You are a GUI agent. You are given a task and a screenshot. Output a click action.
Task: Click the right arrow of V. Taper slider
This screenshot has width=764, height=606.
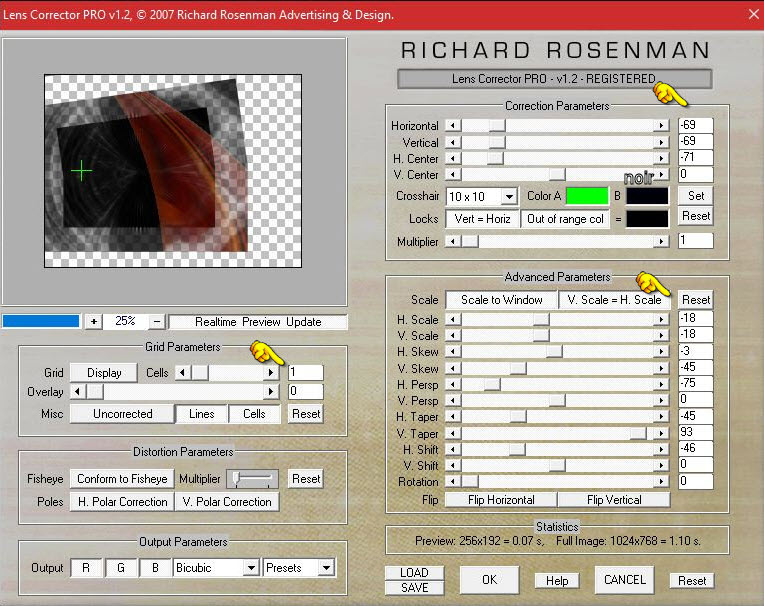[x=661, y=433]
